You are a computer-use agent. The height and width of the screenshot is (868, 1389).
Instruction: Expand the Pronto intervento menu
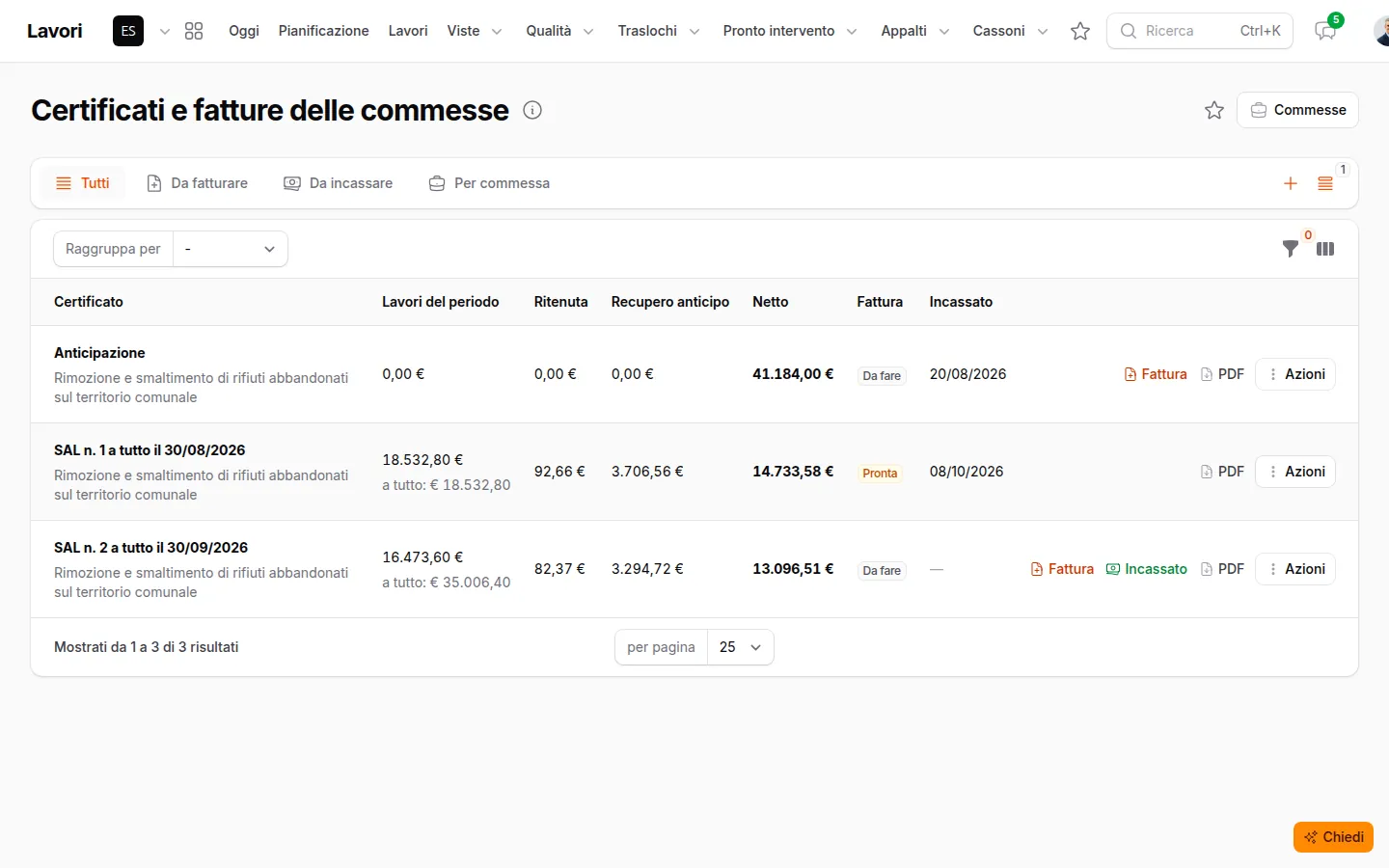pyautogui.click(x=790, y=31)
